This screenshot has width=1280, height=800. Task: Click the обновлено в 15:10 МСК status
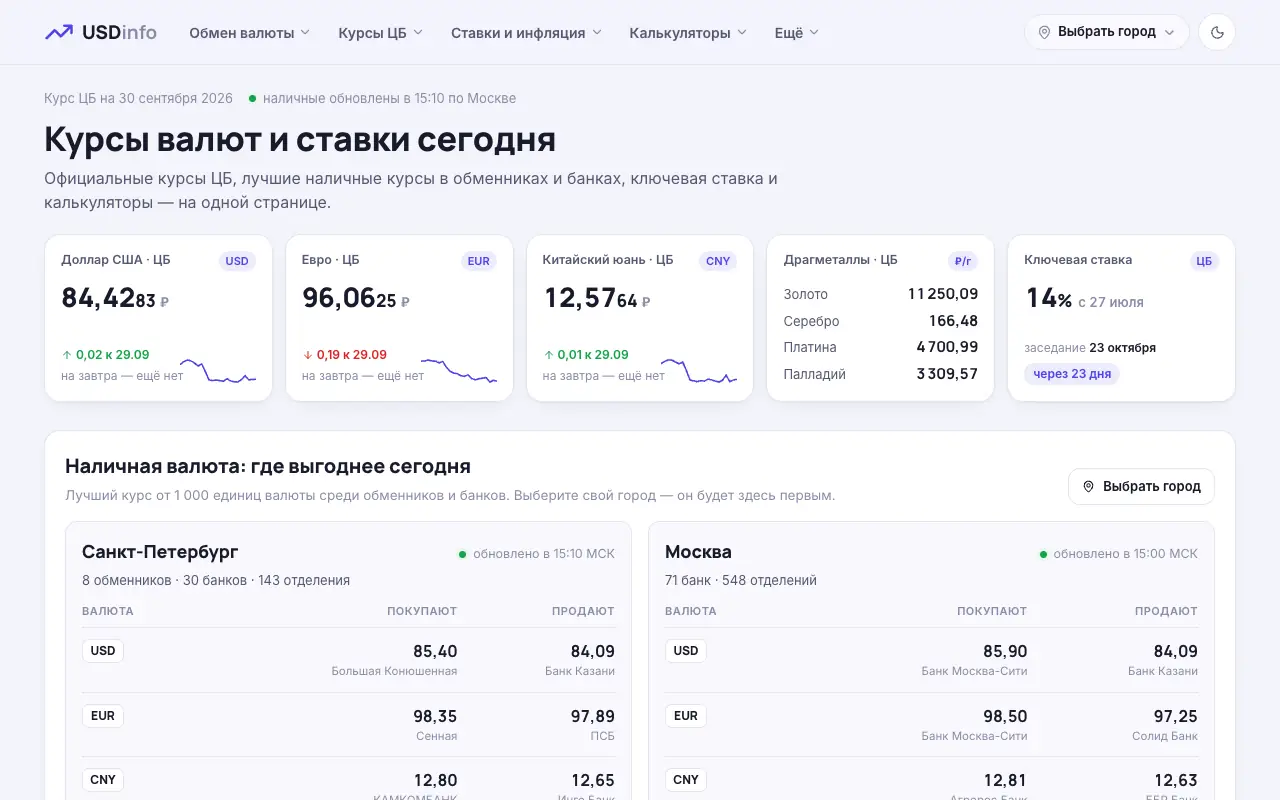coord(537,554)
